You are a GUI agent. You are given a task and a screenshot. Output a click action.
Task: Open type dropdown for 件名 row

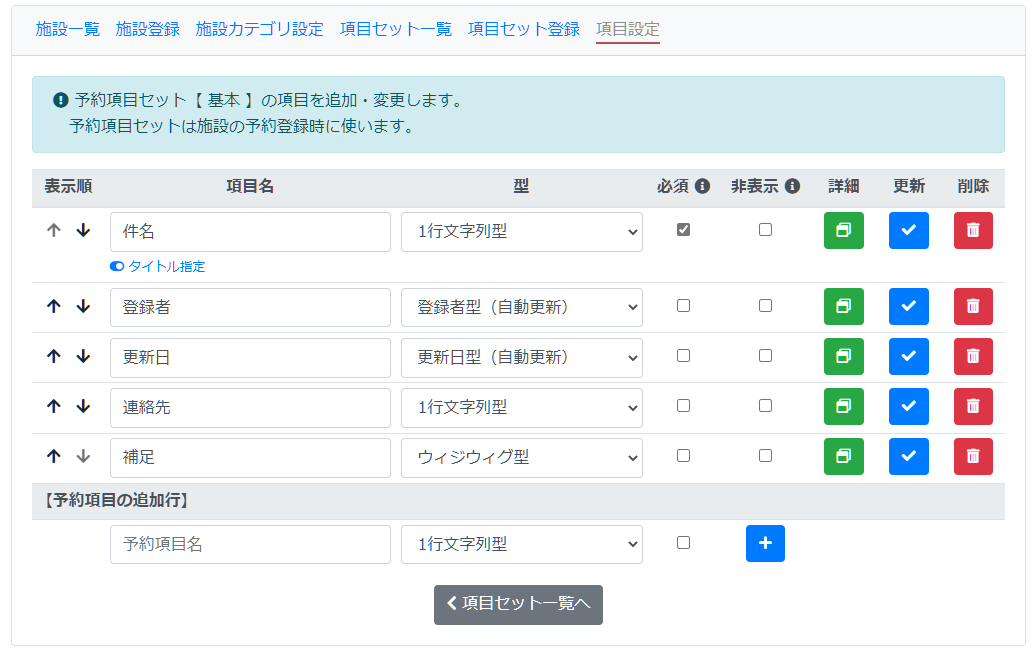[x=522, y=232]
